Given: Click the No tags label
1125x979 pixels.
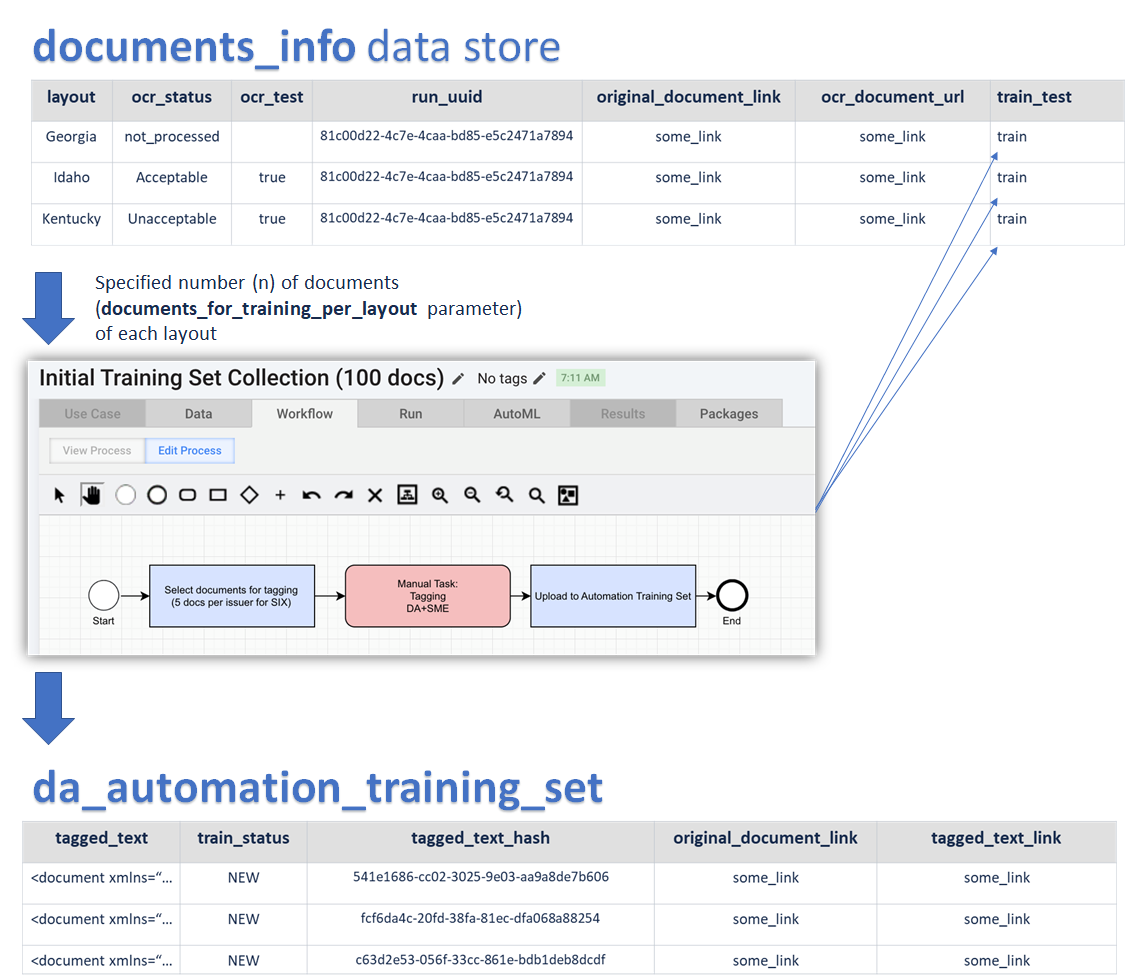Looking at the screenshot, I should pyautogui.click(x=502, y=378).
